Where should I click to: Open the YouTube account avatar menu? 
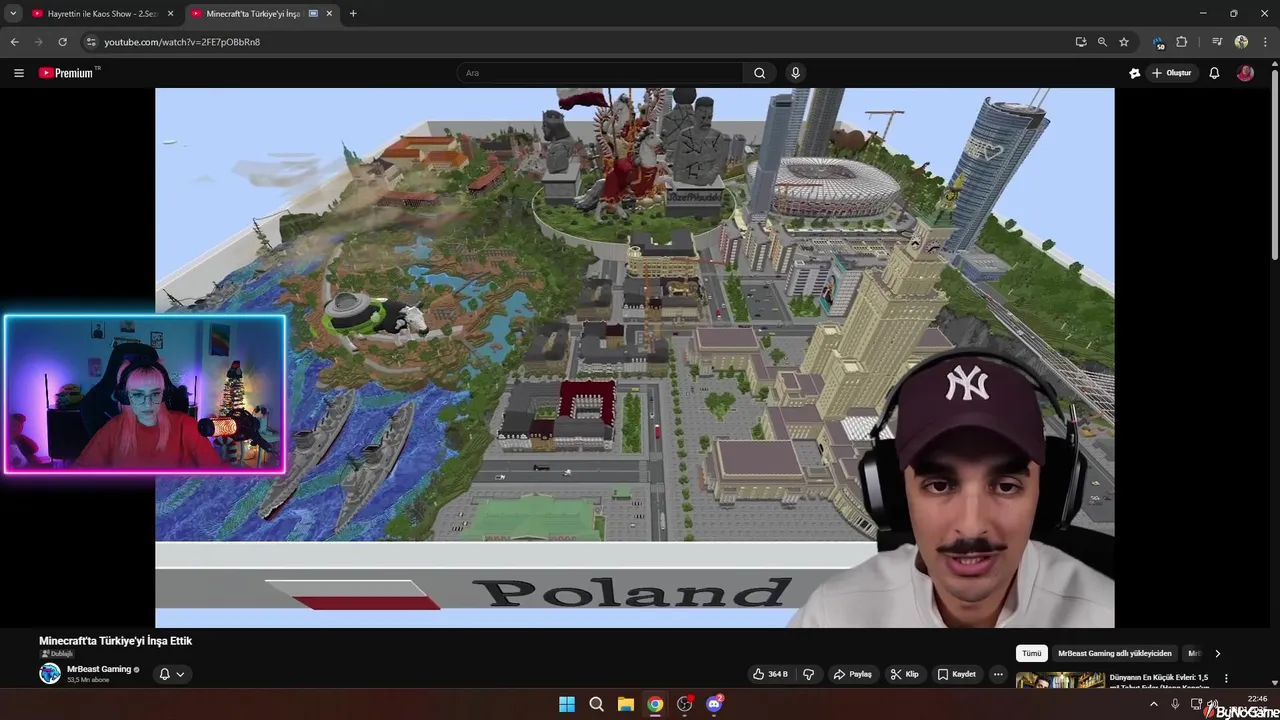(1245, 73)
